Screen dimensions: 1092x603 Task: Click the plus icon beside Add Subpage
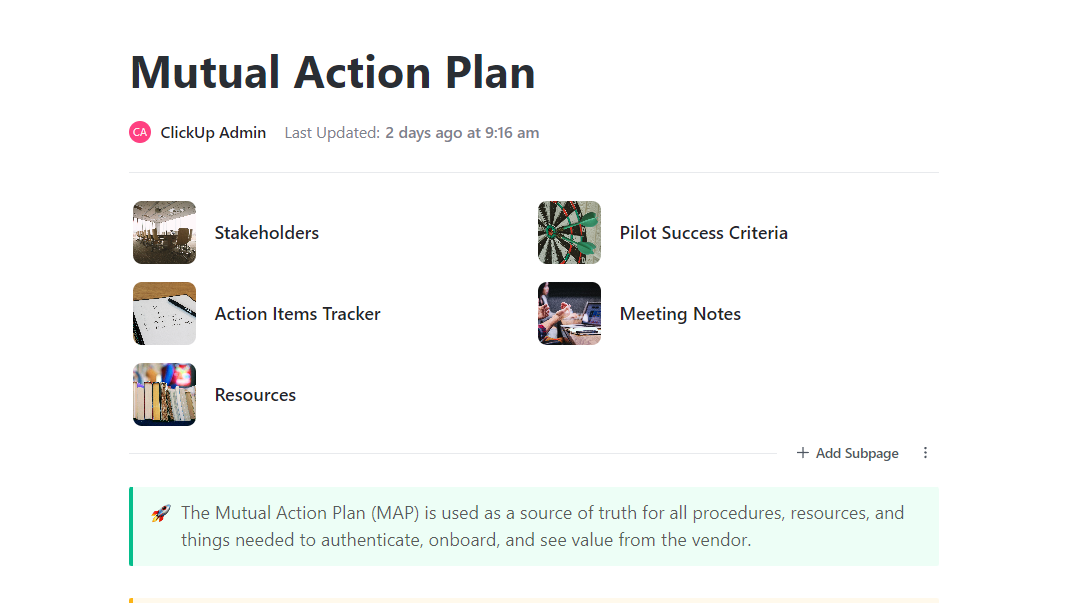[802, 452]
